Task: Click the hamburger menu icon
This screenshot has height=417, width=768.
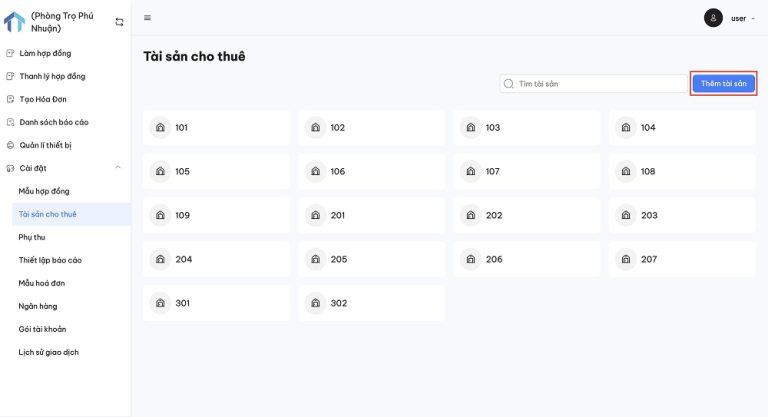Action: [148, 18]
